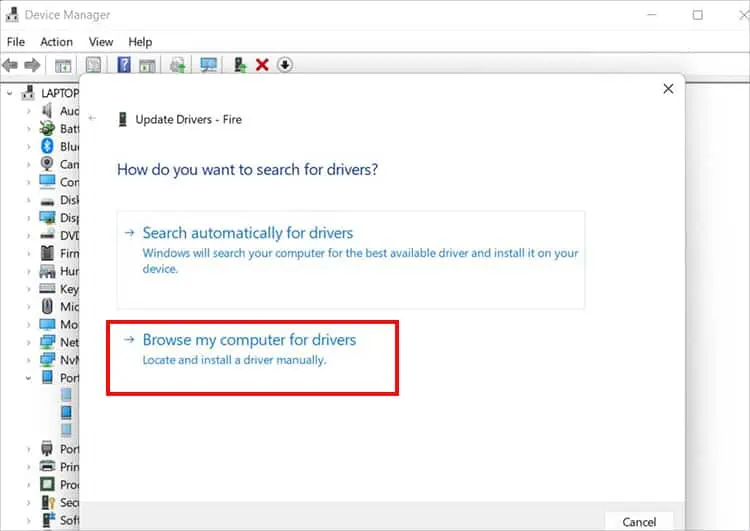
Task: Click the device icon beside 'Update Drivers' title
Action: pyautogui.click(x=122, y=119)
